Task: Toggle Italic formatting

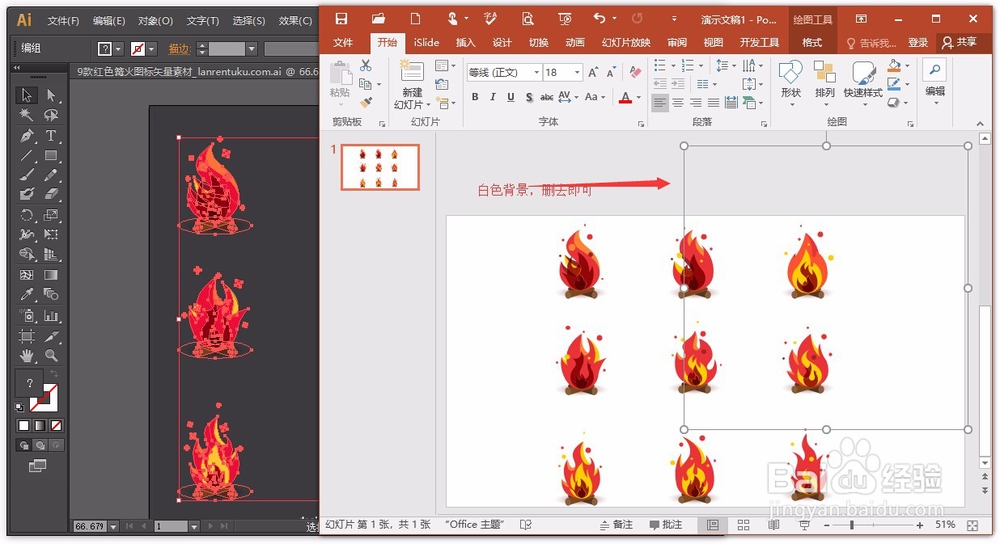Action: 492,97
